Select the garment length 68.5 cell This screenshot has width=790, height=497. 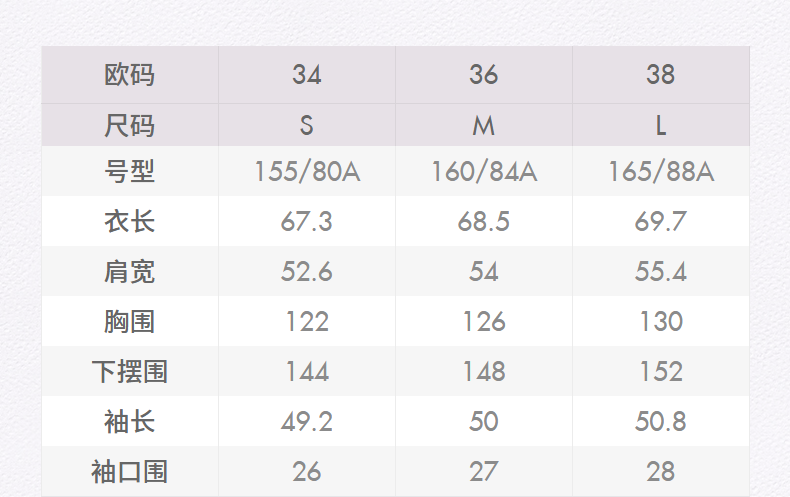click(x=484, y=221)
